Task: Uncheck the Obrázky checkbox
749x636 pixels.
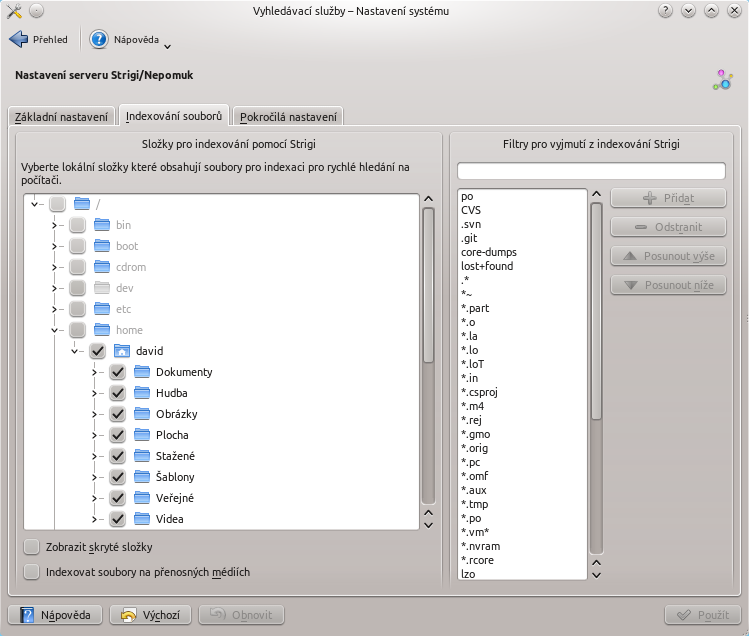Action: 118,414
